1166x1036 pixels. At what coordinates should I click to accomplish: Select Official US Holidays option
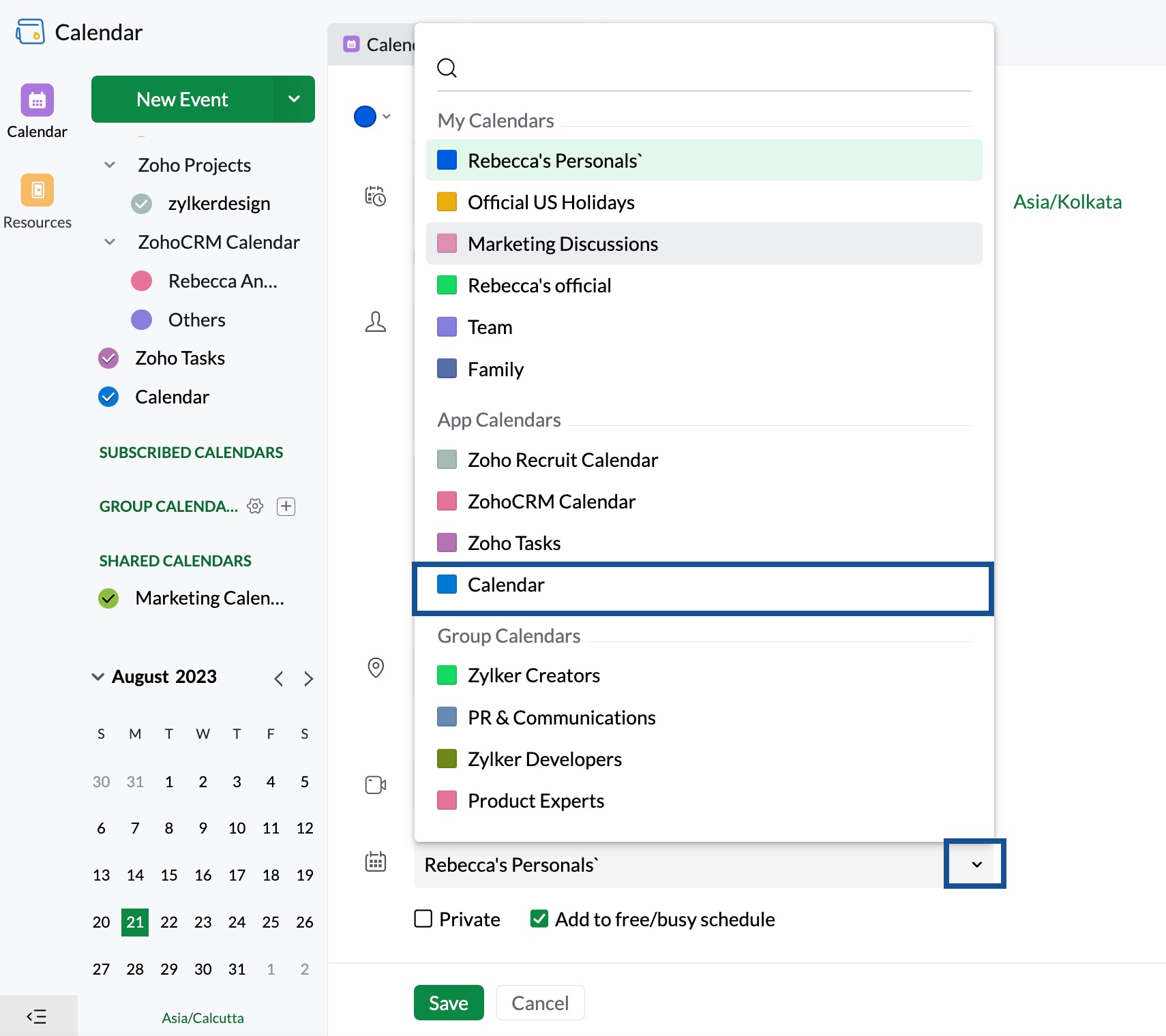pos(704,202)
